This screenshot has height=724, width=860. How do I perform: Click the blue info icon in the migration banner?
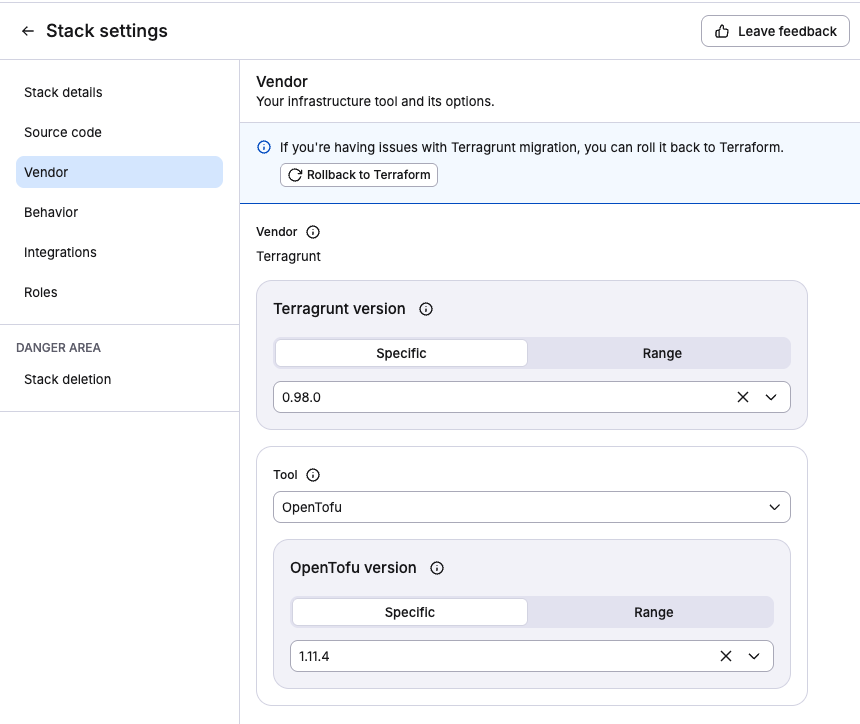263,146
